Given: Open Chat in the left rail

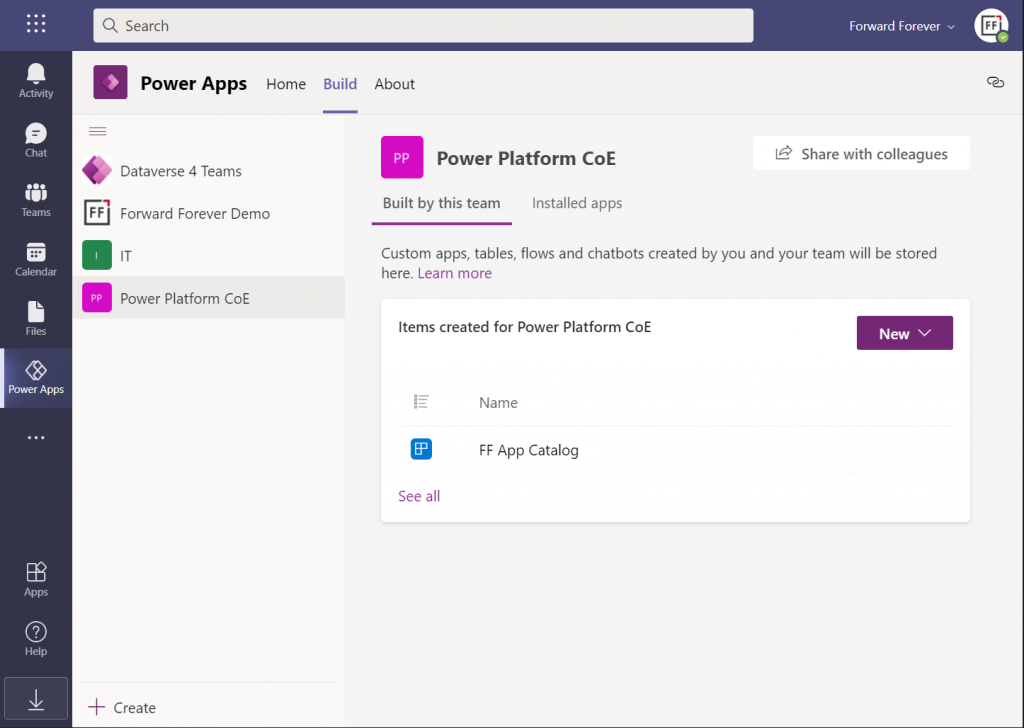Looking at the screenshot, I should click(x=36, y=140).
